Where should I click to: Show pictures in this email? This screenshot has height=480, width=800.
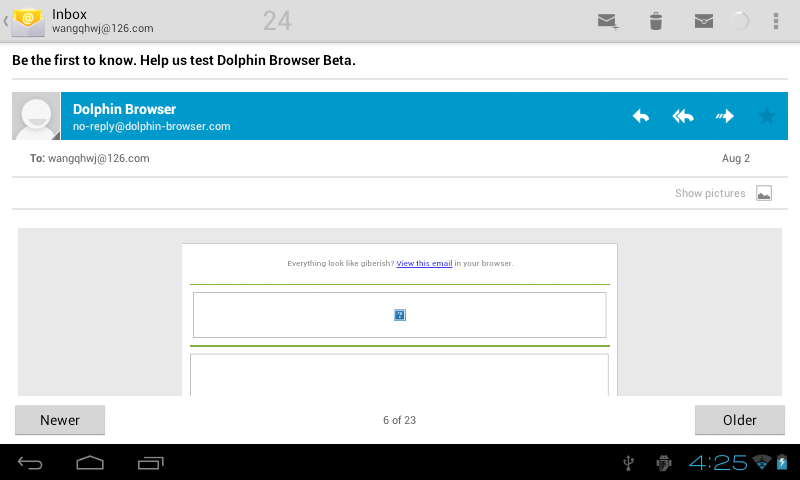pyautogui.click(x=710, y=193)
